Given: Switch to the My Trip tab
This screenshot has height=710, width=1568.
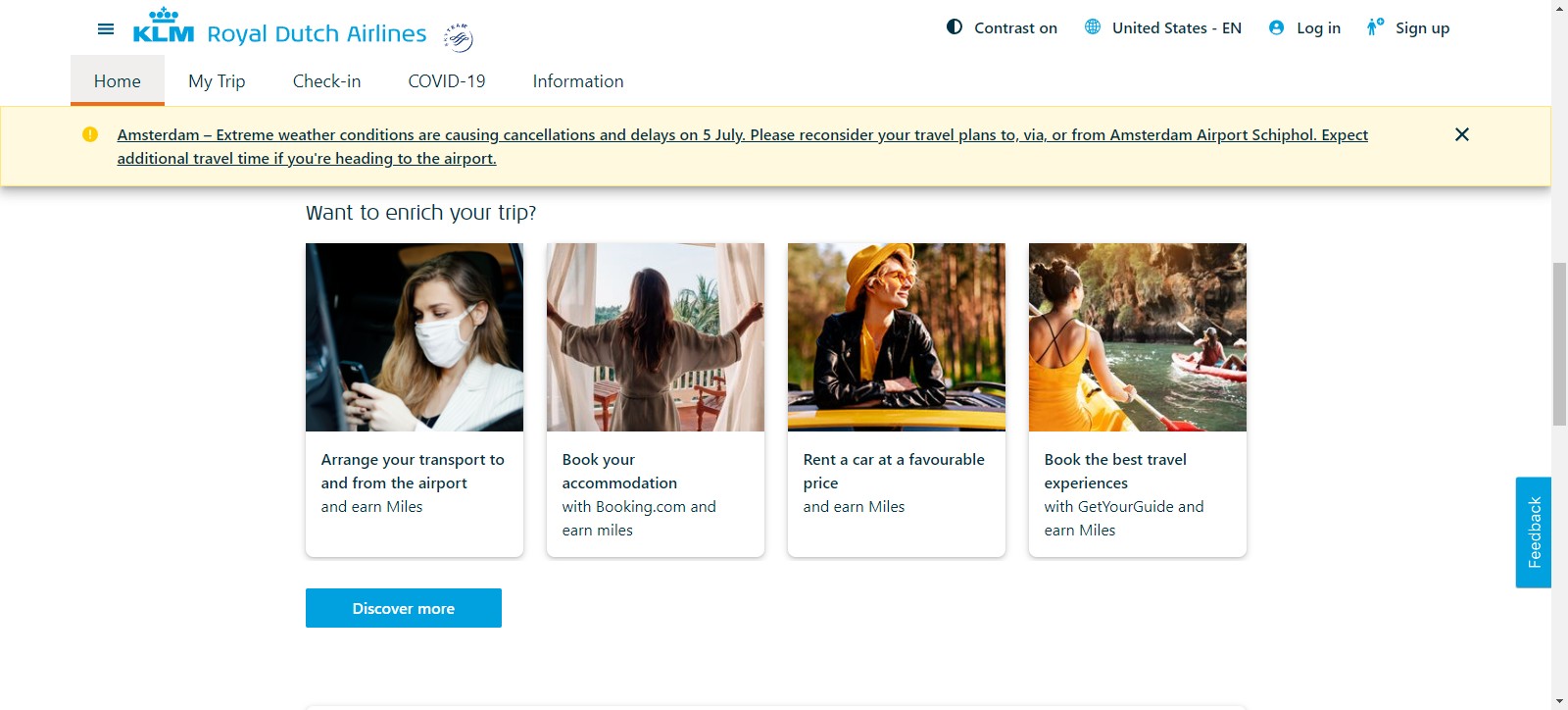Looking at the screenshot, I should pyautogui.click(x=217, y=81).
